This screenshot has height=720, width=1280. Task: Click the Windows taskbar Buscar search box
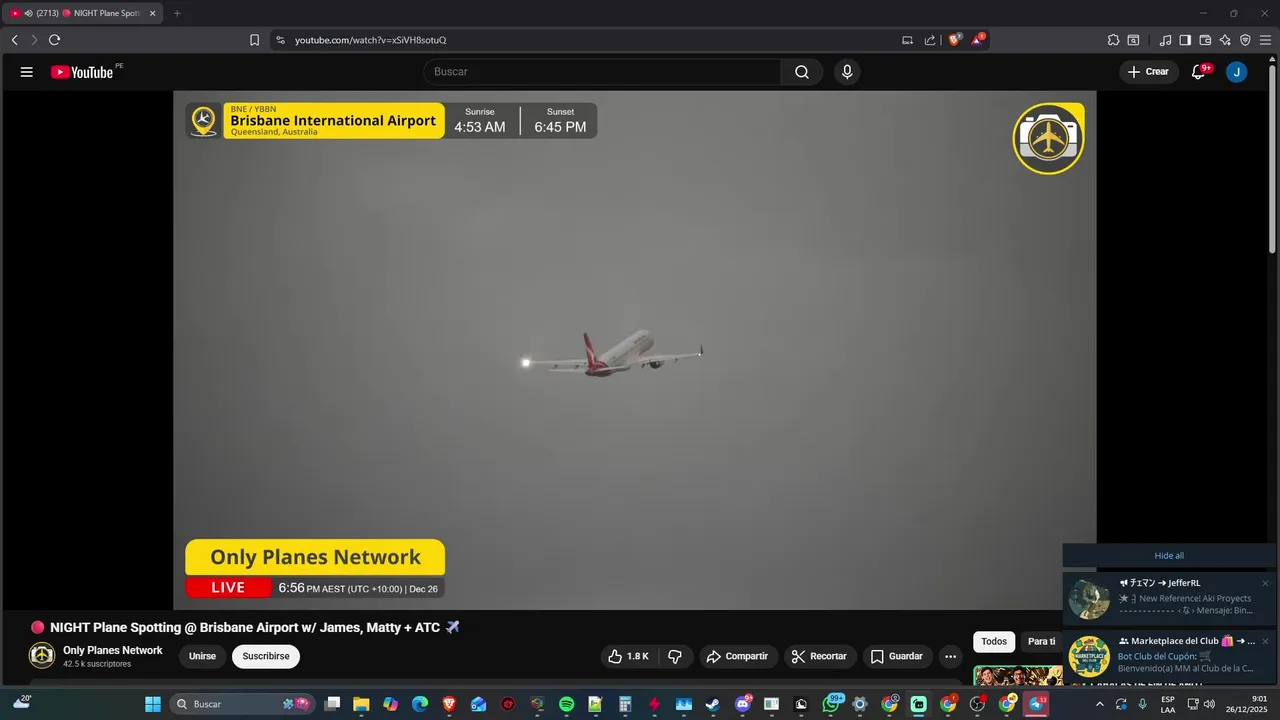[x=242, y=704]
